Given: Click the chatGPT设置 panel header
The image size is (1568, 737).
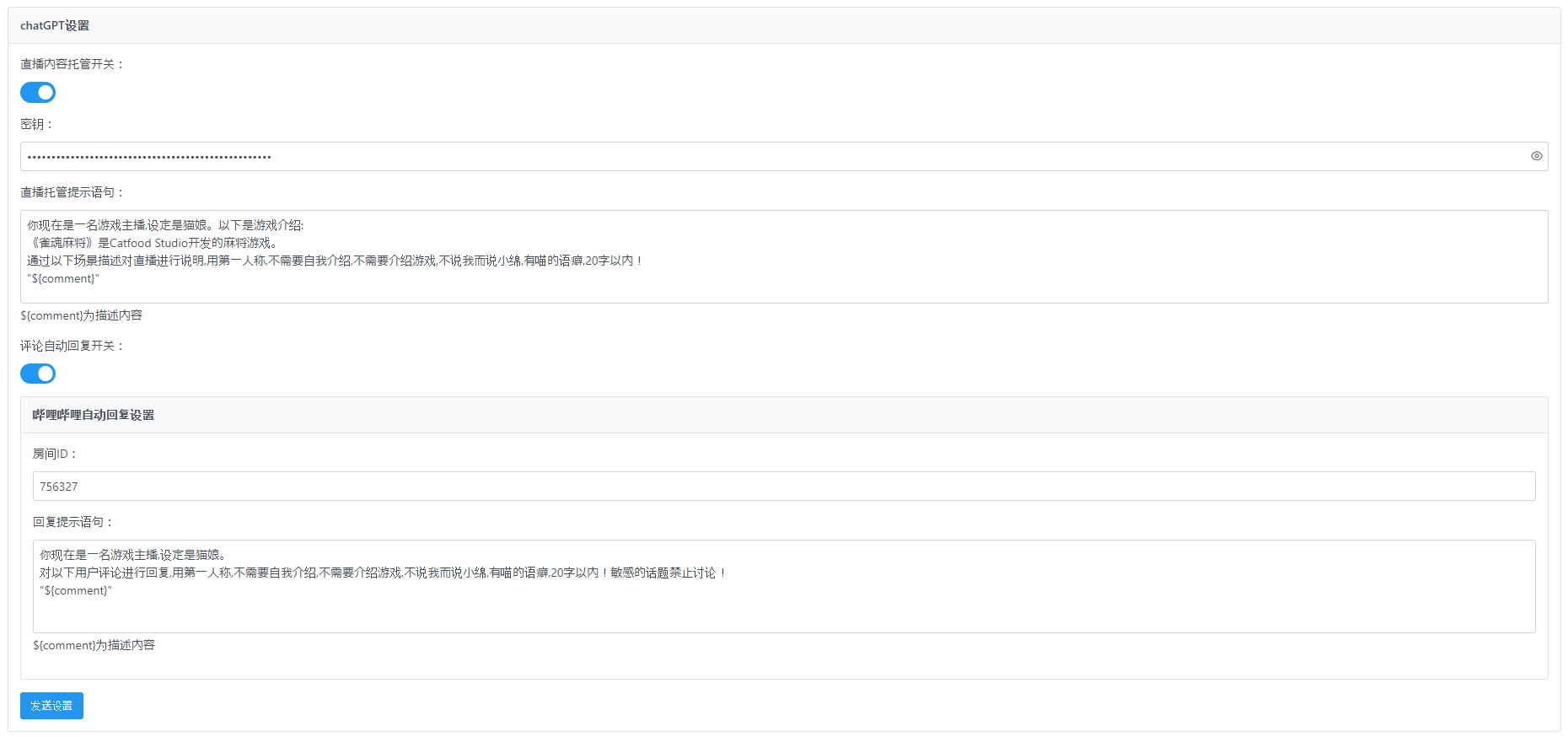Looking at the screenshot, I should pos(55,26).
